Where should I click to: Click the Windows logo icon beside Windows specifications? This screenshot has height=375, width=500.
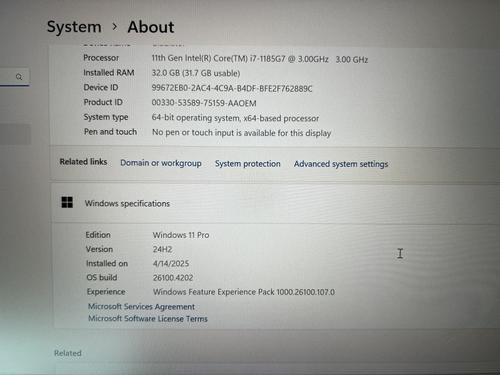point(67,202)
